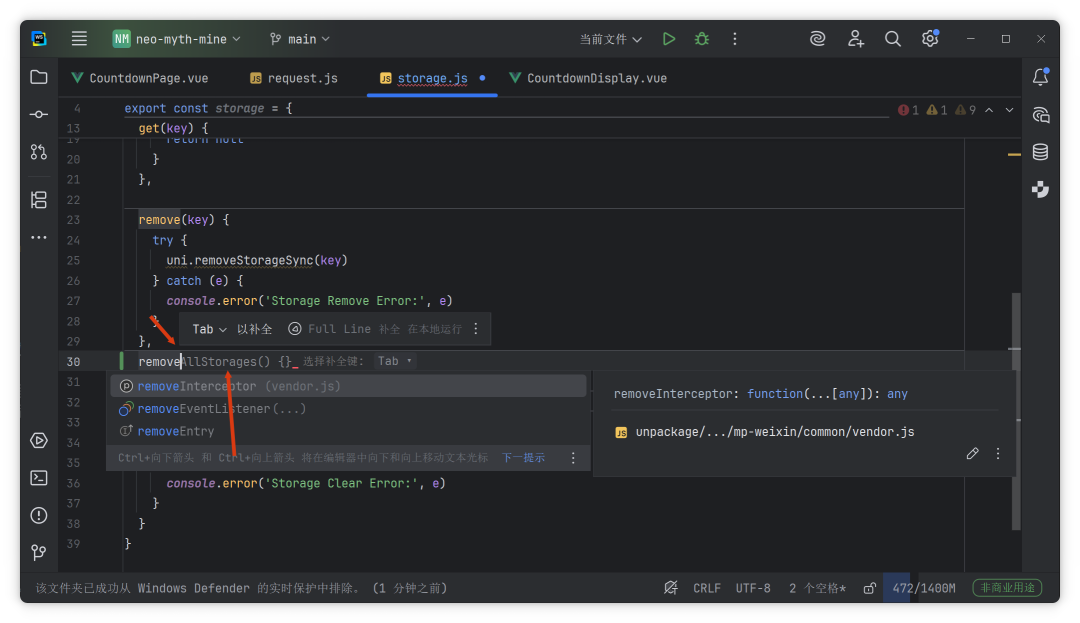Expand the neo-myth-mine project dropdown
The width and height of the screenshot is (1080, 623).
177,39
